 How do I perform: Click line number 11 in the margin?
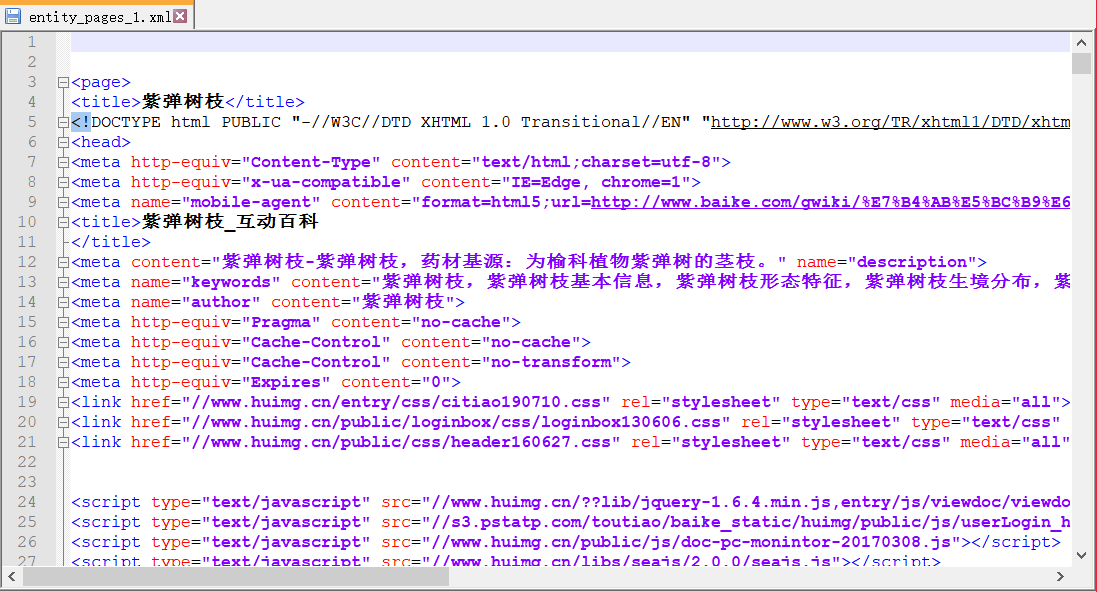[x=27, y=242]
